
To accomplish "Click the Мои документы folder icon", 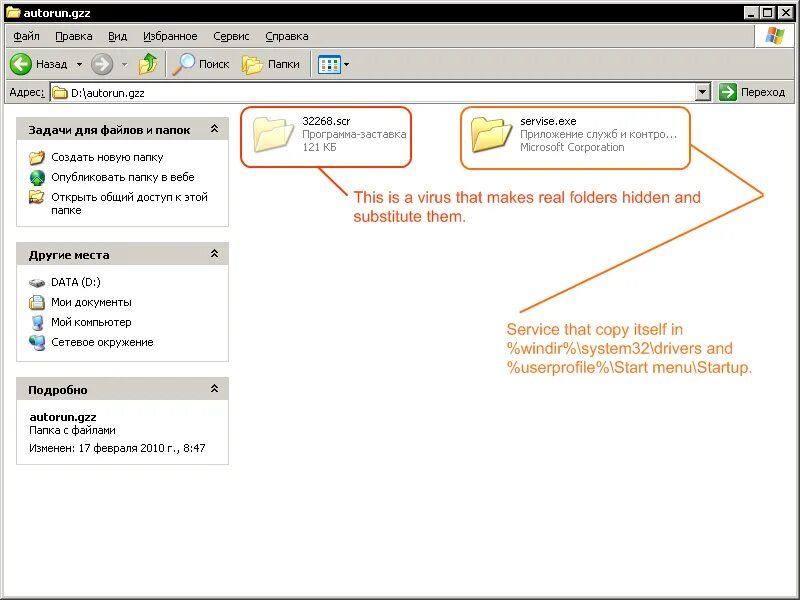I will [x=37, y=303].
